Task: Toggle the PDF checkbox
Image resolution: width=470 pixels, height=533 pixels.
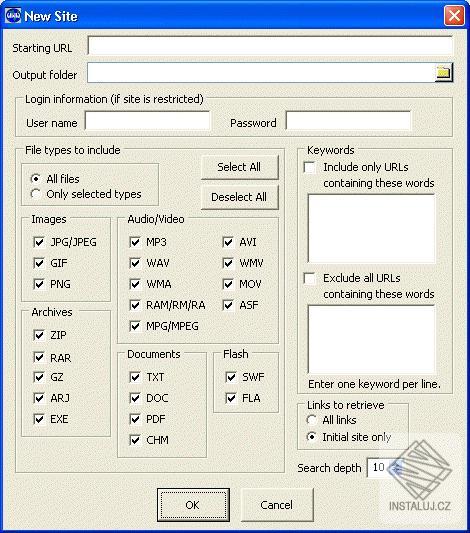Action: coord(135,419)
